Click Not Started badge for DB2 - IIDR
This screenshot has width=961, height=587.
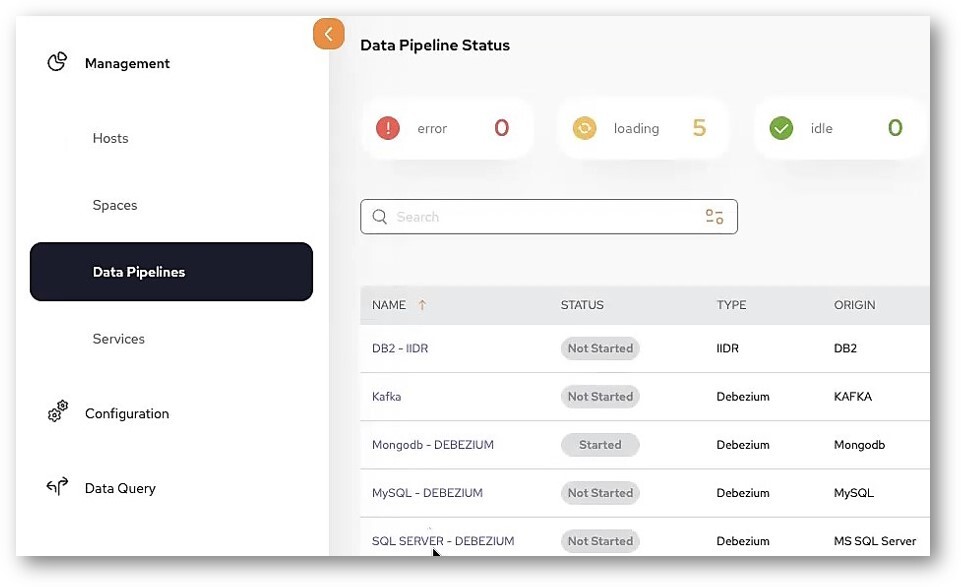[x=600, y=348]
